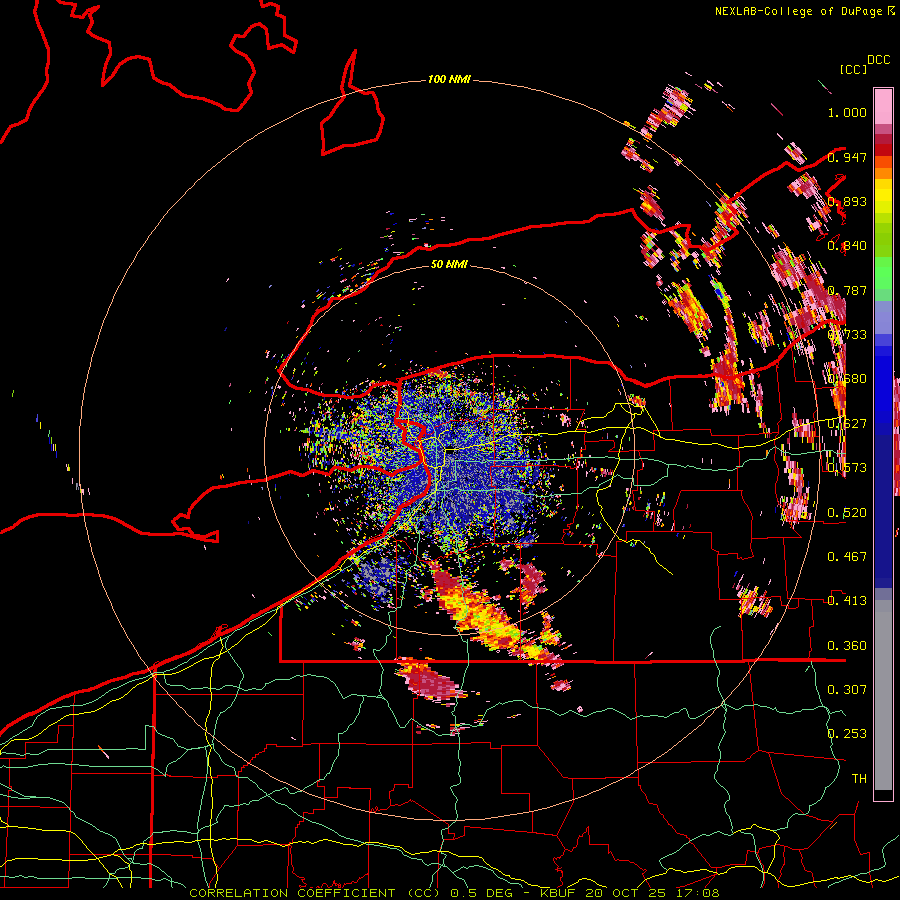
Task: Click the KBUF radar site identifier
Action: pyautogui.click(x=557, y=893)
